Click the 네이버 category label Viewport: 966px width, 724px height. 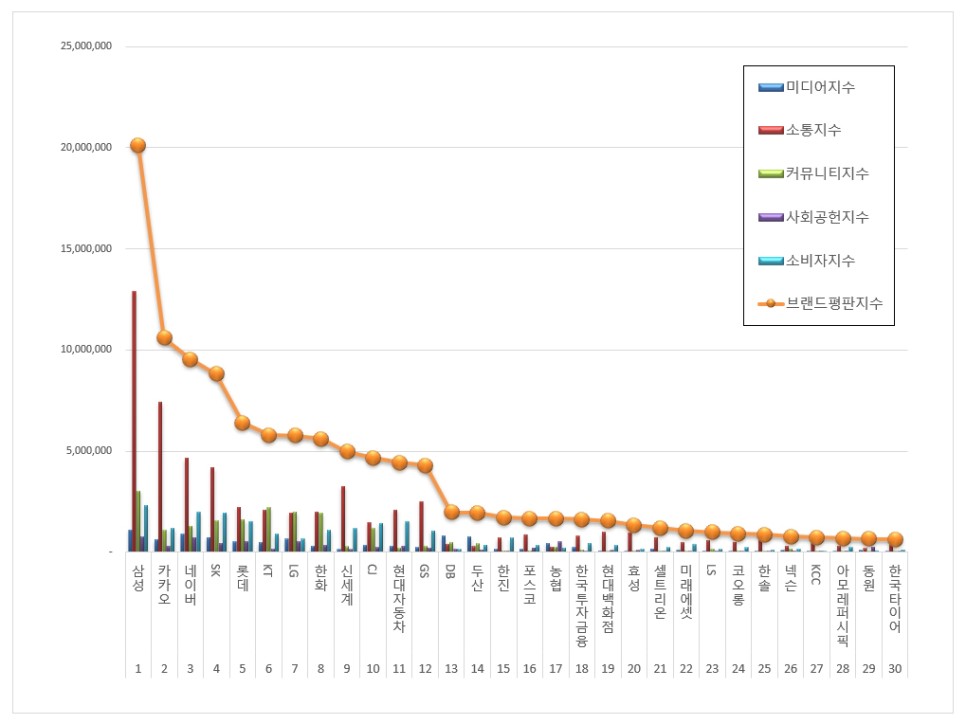point(190,585)
